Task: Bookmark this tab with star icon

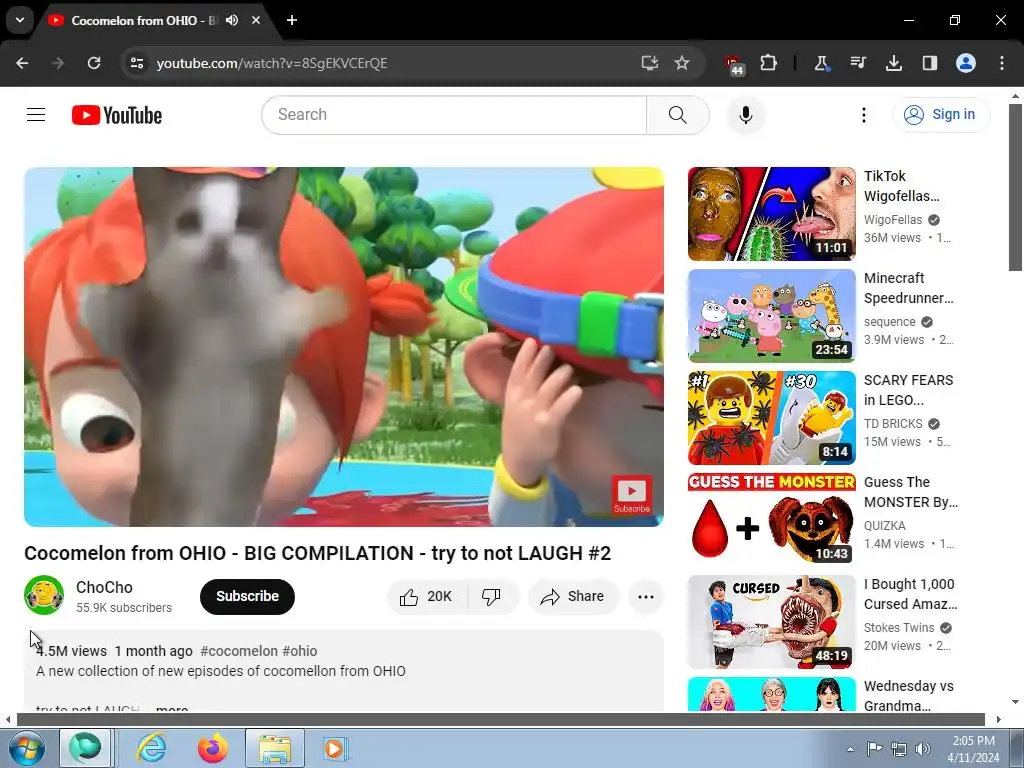Action: tap(682, 63)
